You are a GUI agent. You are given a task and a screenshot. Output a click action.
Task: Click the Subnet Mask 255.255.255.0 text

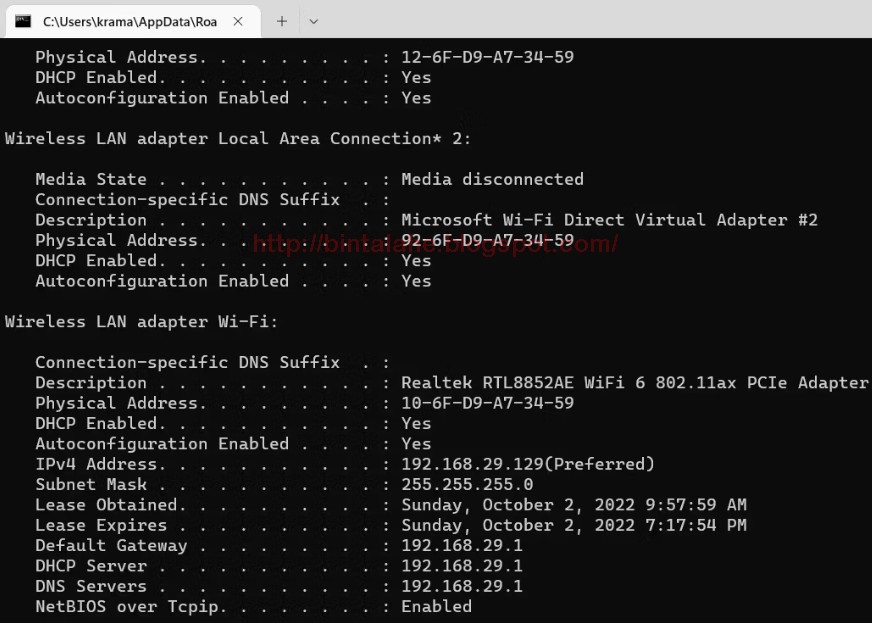click(467, 484)
